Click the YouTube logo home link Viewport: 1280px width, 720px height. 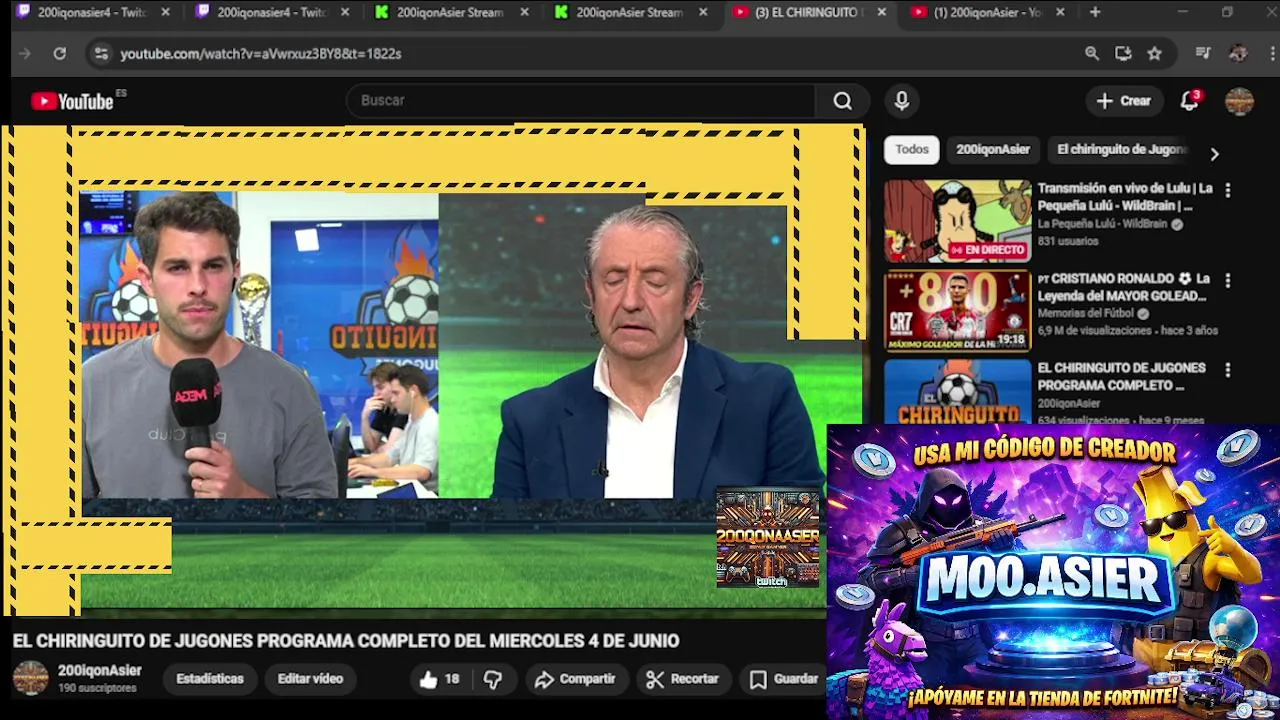point(72,101)
